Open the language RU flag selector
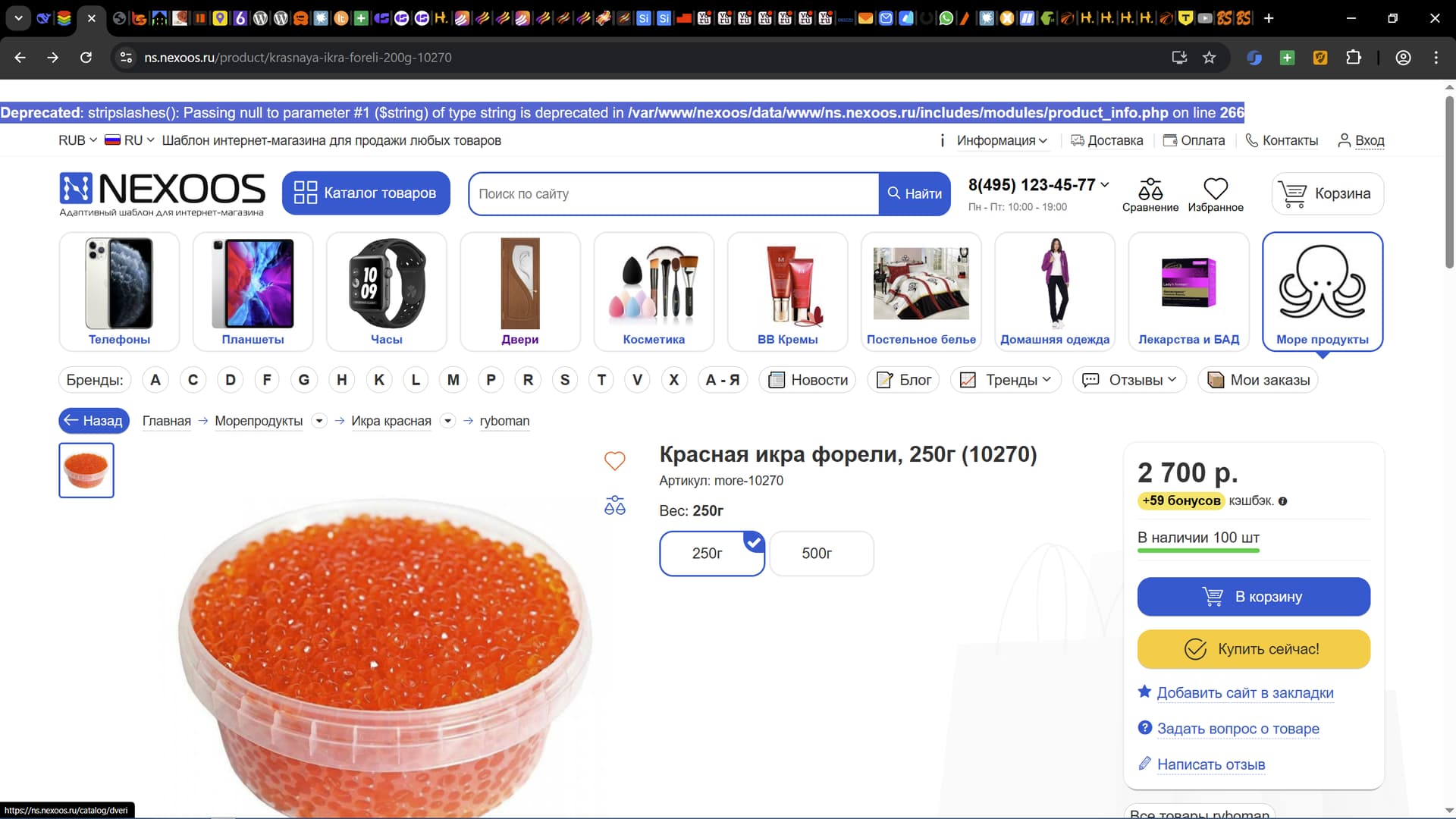Image resolution: width=1456 pixels, height=819 pixels. point(130,140)
